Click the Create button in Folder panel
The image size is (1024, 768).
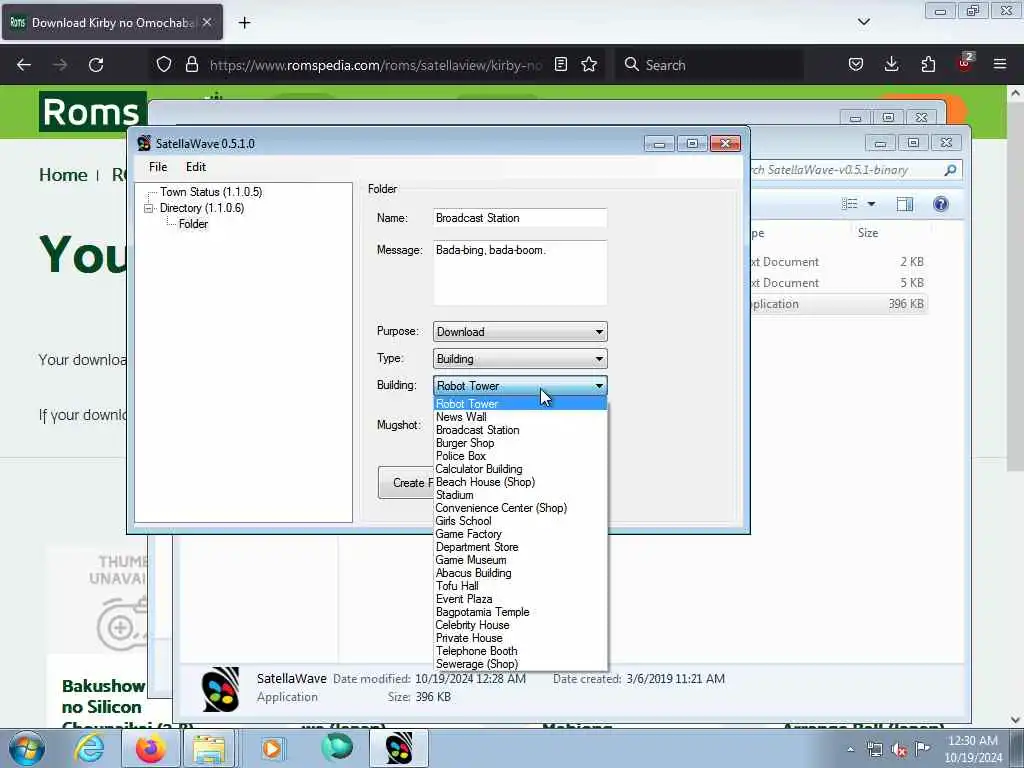tap(406, 483)
